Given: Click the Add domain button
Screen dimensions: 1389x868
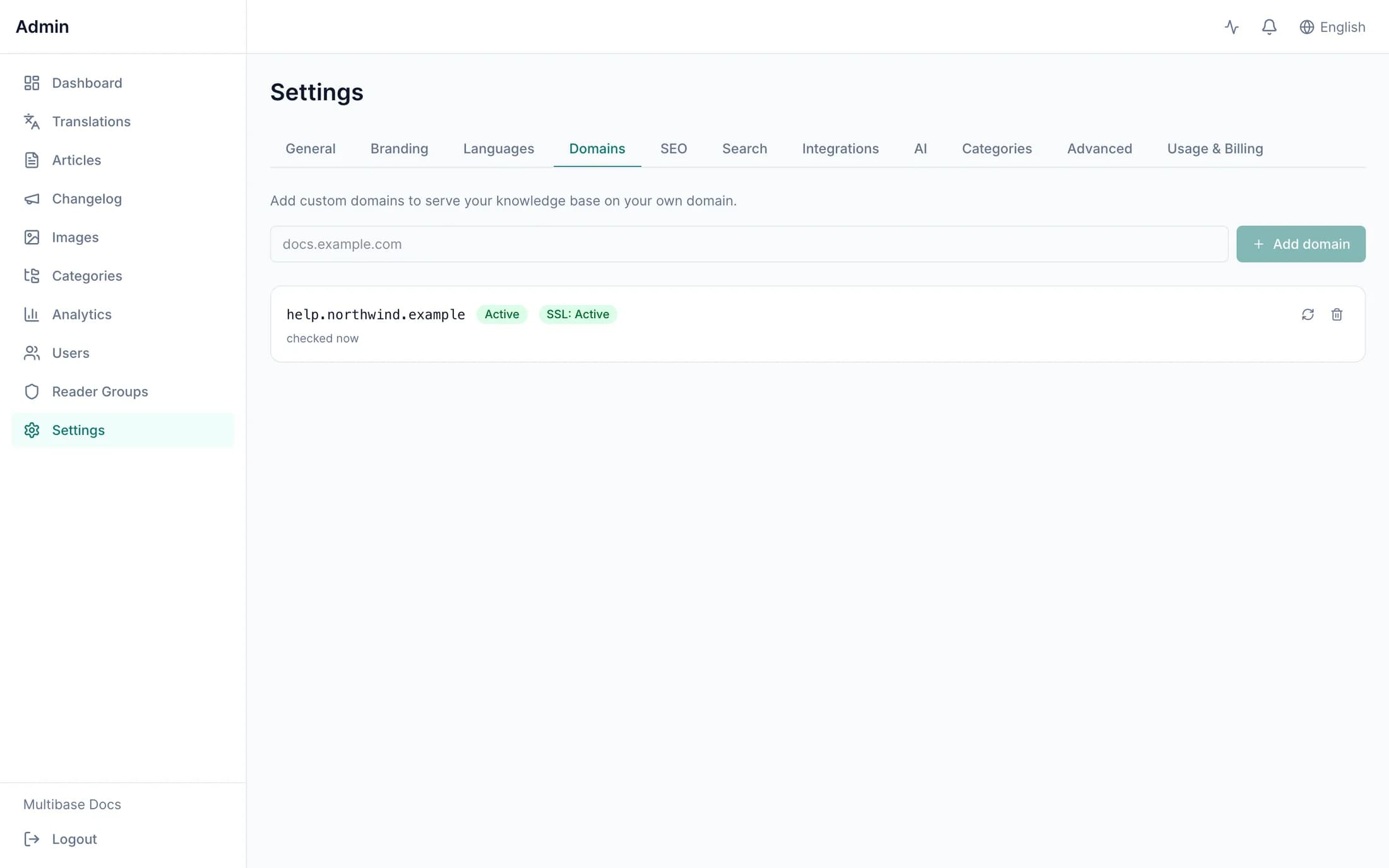Looking at the screenshot, I should click(1301, 244).
